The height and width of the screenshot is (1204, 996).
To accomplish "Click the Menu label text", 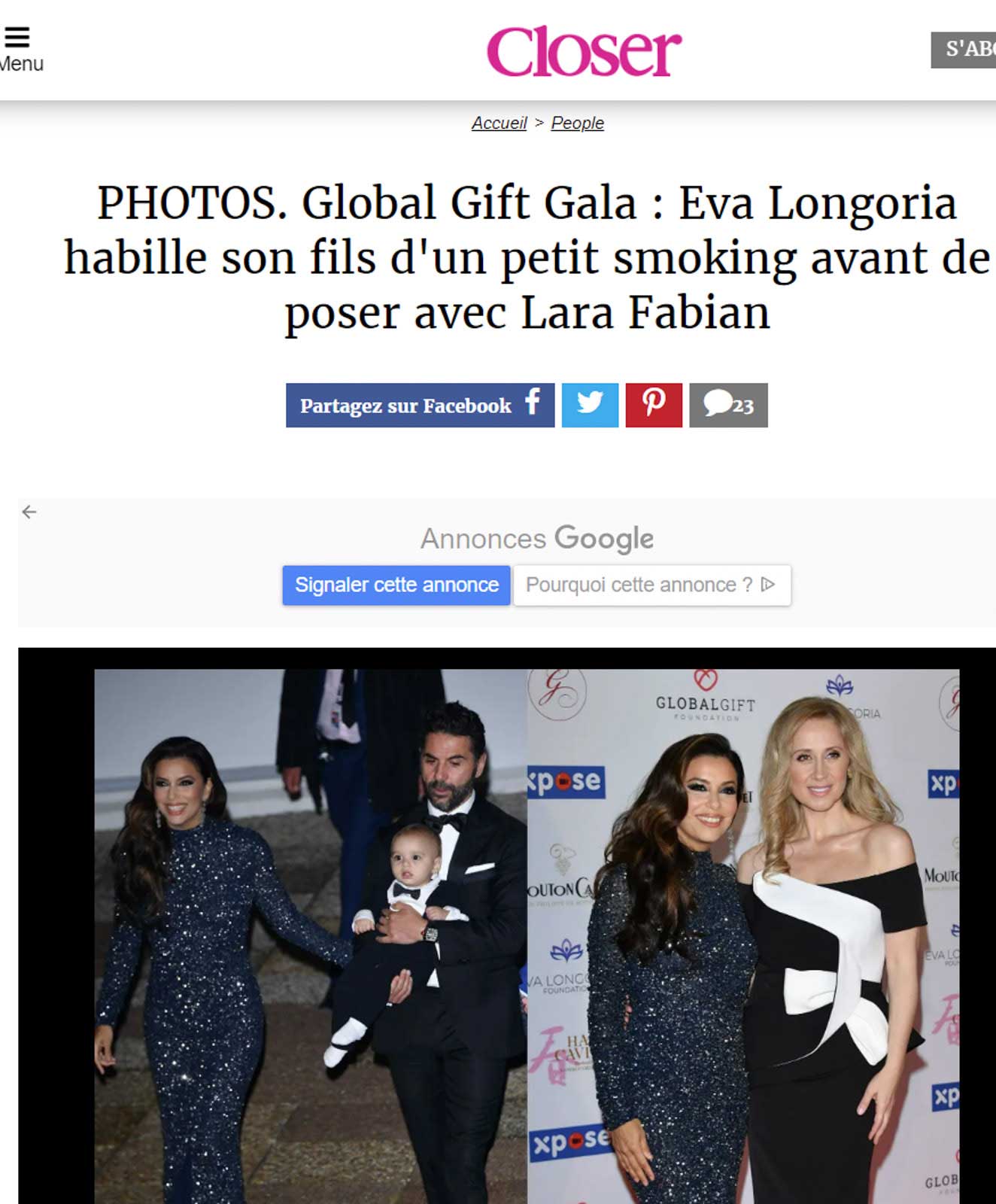I will click(21, 64).
